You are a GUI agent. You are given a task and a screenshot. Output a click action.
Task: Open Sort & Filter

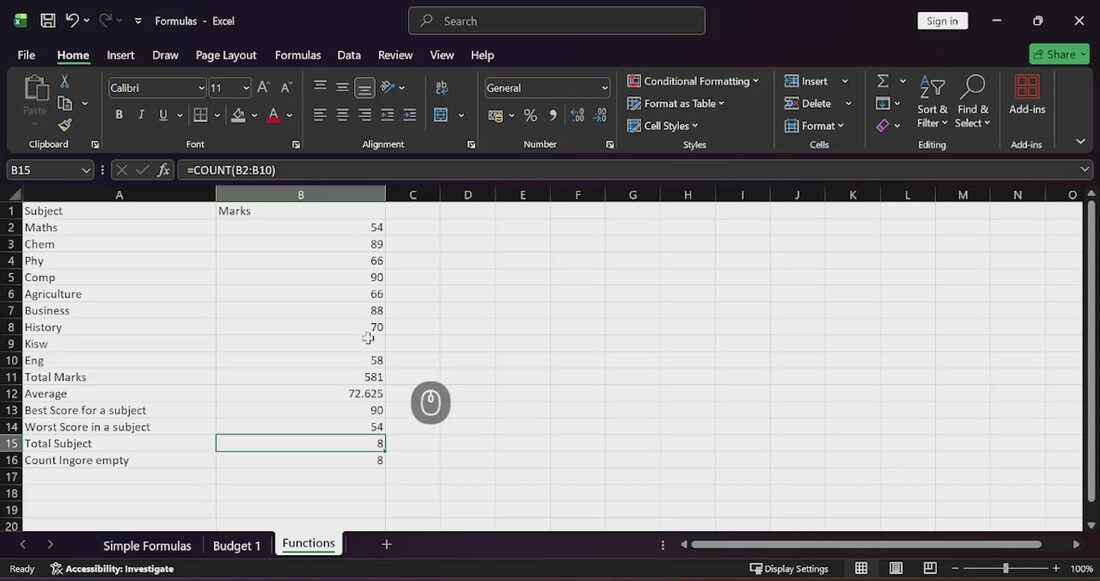(932, 102)
